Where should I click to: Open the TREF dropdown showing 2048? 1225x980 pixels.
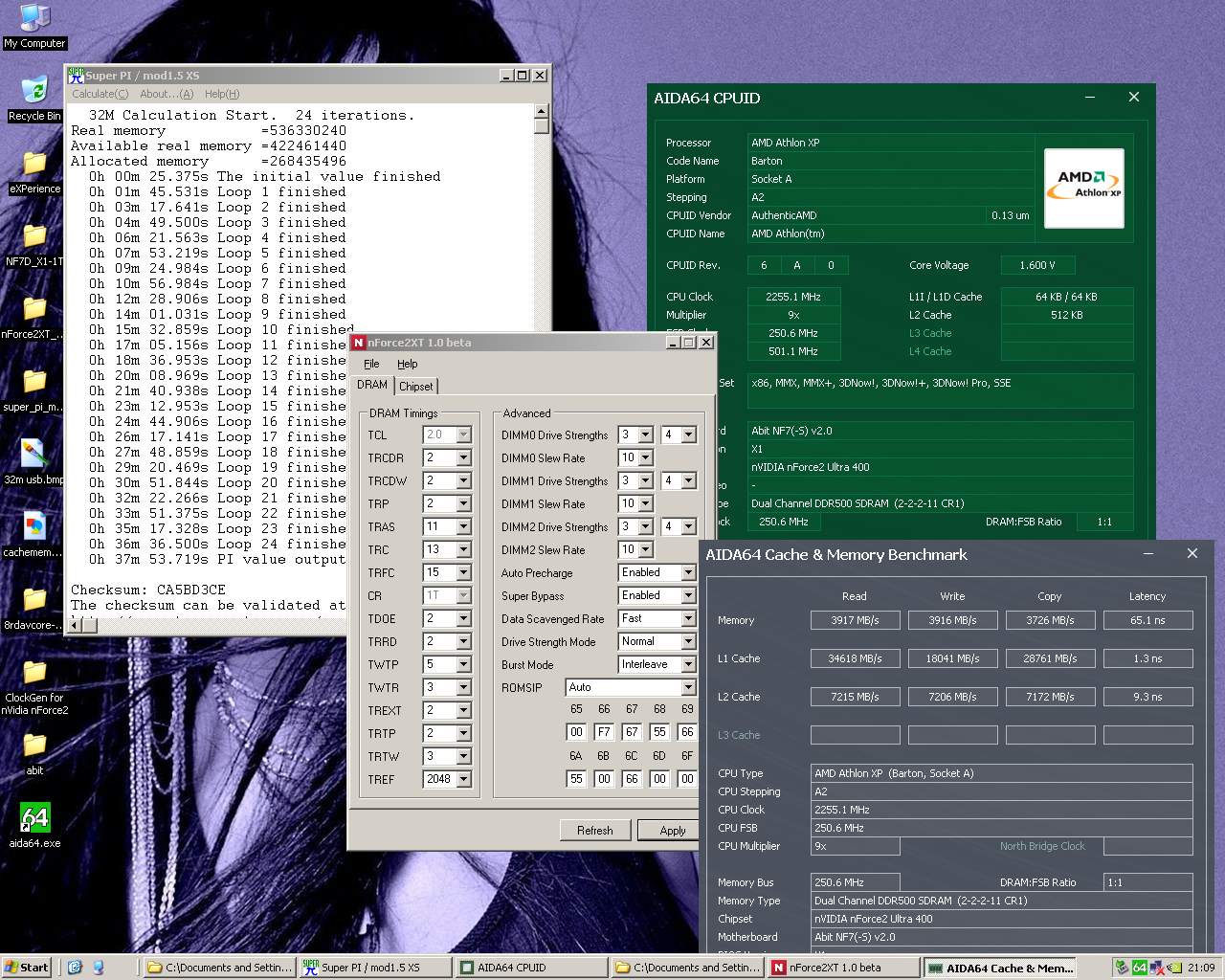pos(463,779)
